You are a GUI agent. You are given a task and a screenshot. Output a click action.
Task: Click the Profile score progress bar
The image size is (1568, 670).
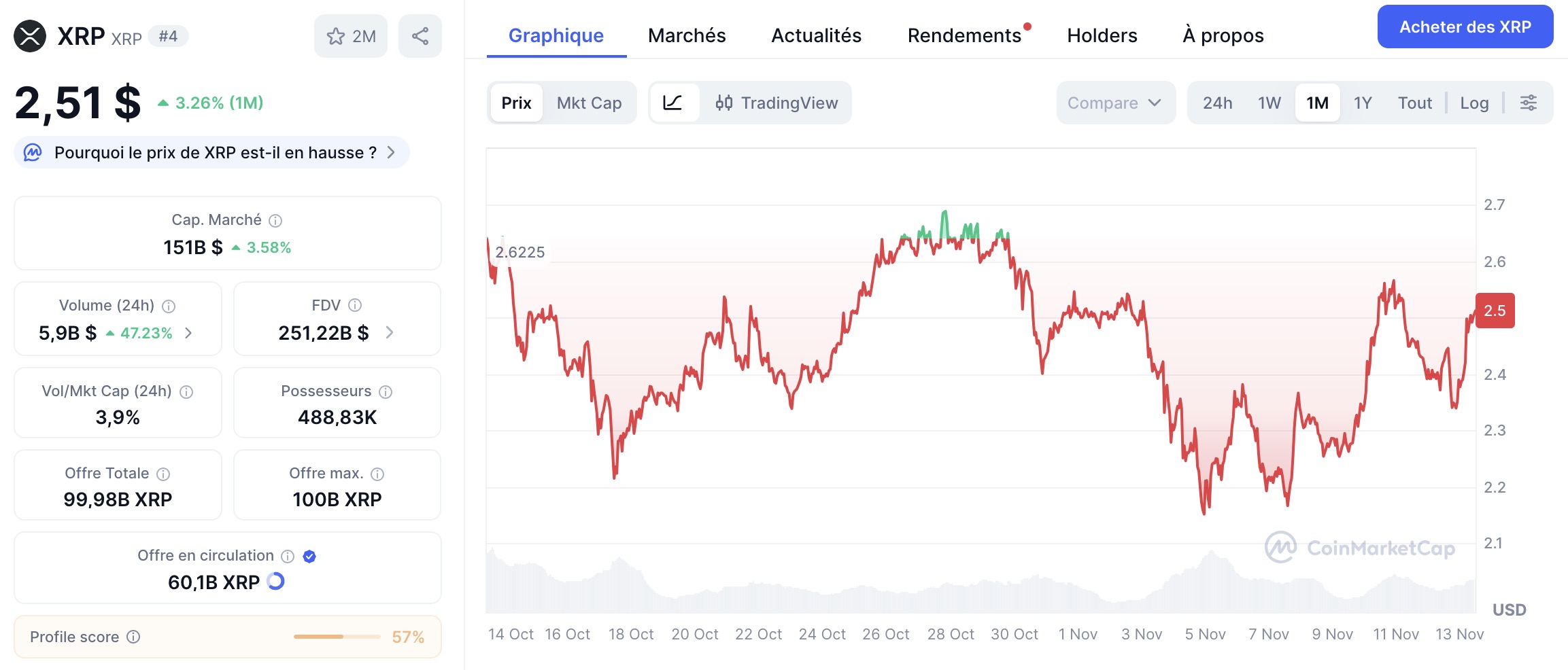(337, 637)
